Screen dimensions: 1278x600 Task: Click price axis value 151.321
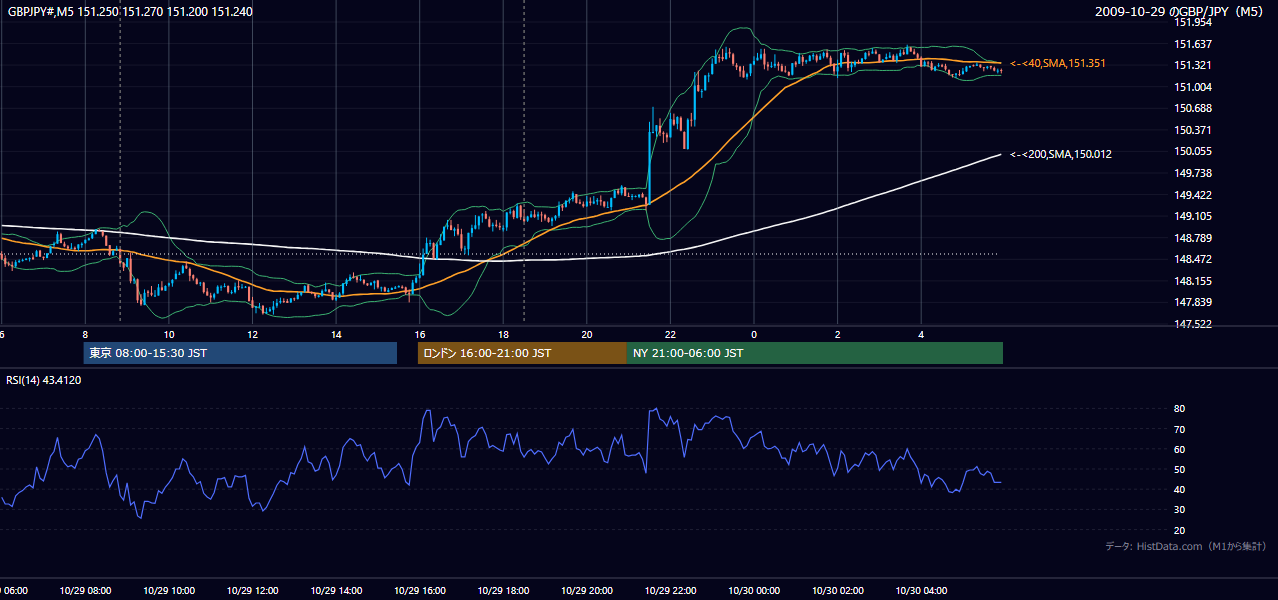pos(1194,65)
